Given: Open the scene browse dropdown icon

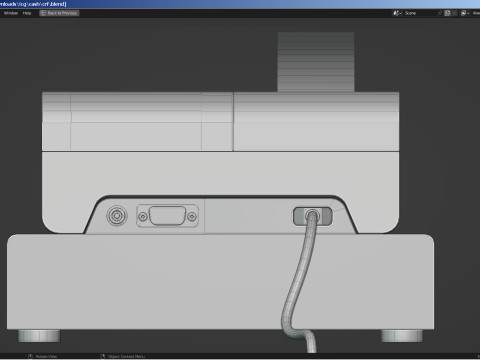Looking at the screenshot, I should click(397, 13).
